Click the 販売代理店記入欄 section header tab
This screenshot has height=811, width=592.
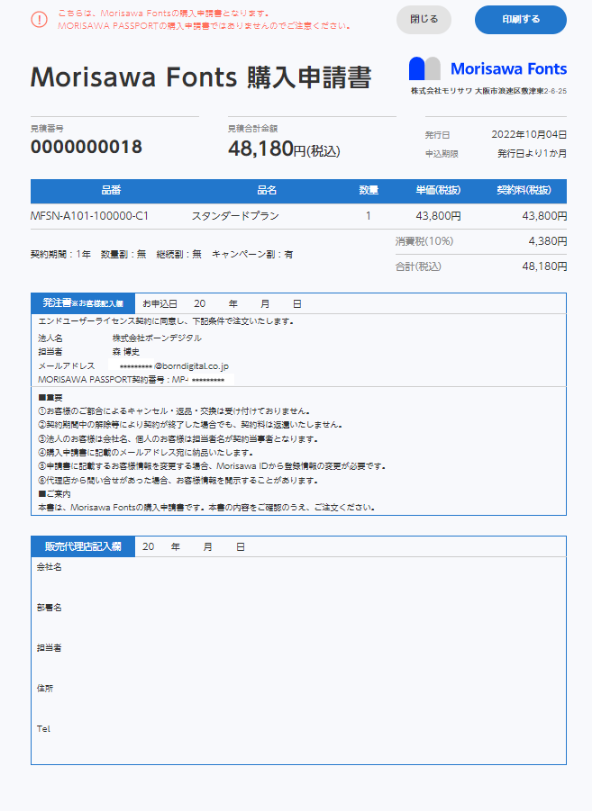click(83, 547)
